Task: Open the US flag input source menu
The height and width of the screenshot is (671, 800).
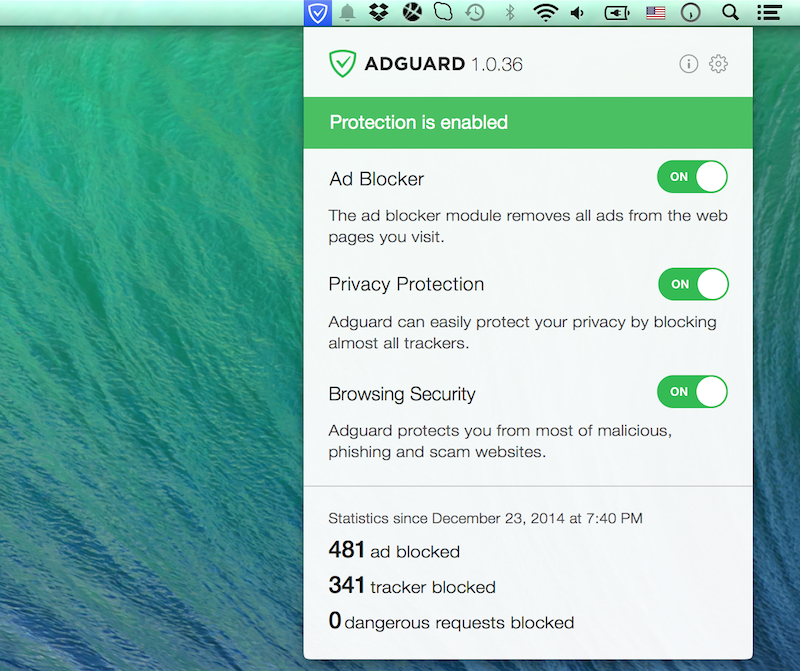Action: click(x=656, y=13)
